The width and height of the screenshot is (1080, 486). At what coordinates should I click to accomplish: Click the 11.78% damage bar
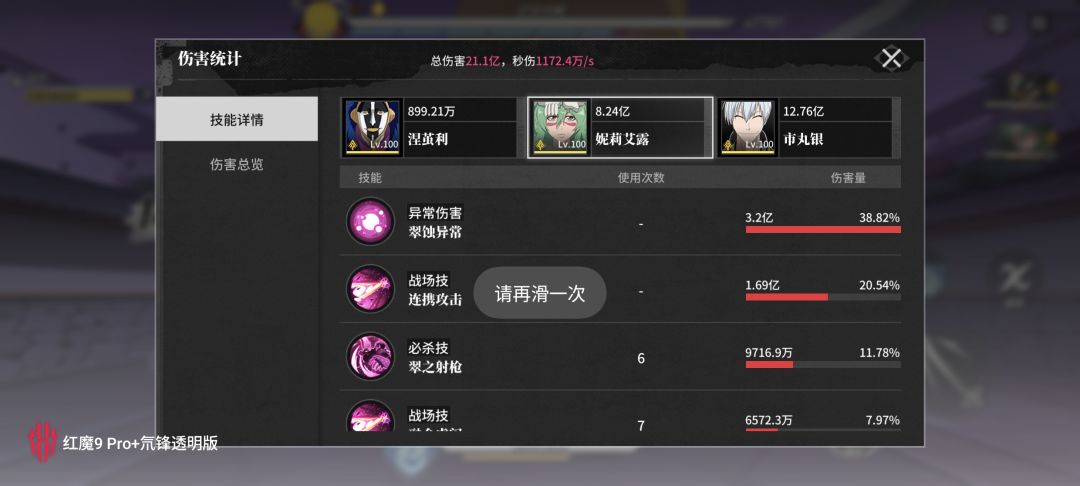point(823,365)
